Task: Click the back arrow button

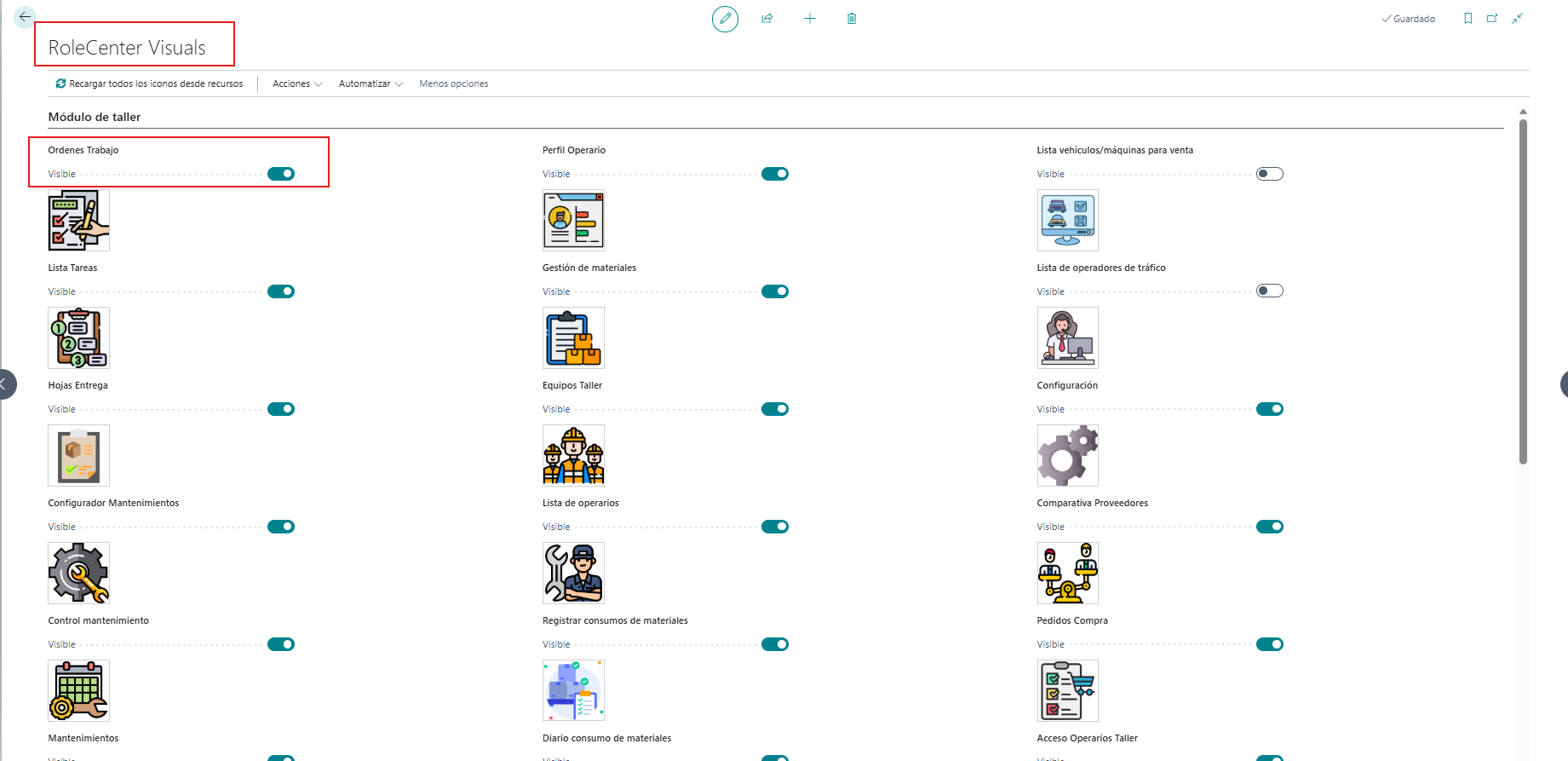Action: [x=25, y=16]
